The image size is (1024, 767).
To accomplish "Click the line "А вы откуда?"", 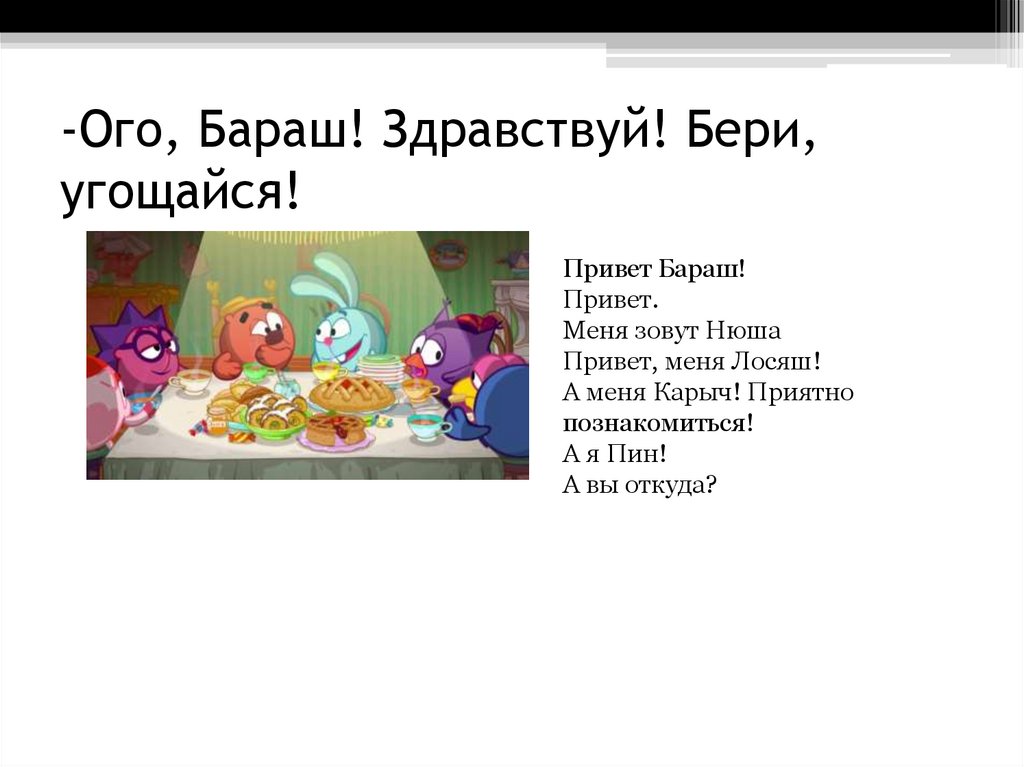I will 639,485.
